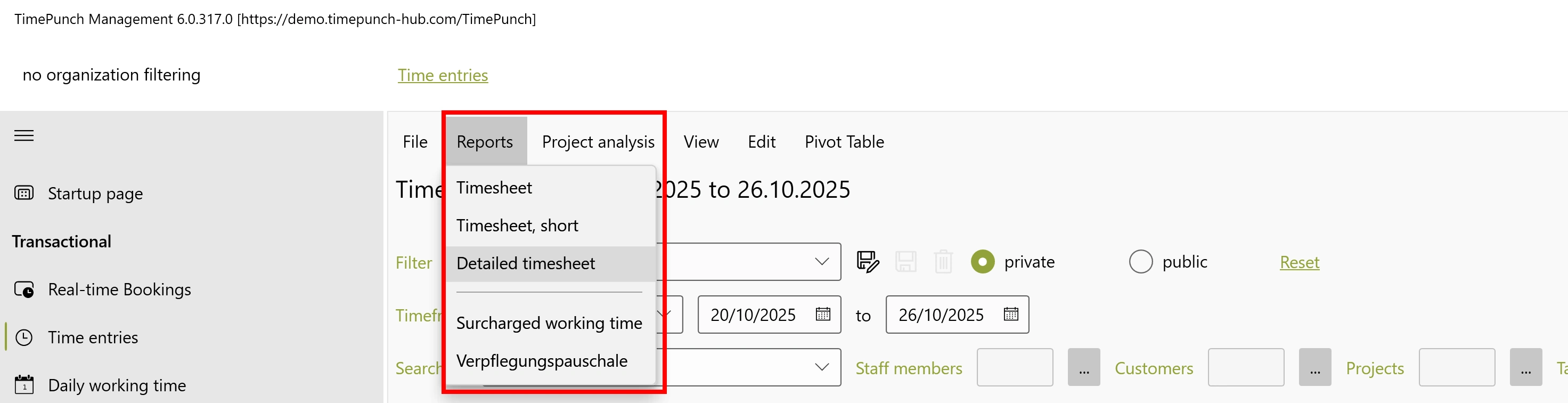Viewport: 1568px width, 403px height.
Task: Open Startup page from sidebar
Action: [x=95, y=194]
